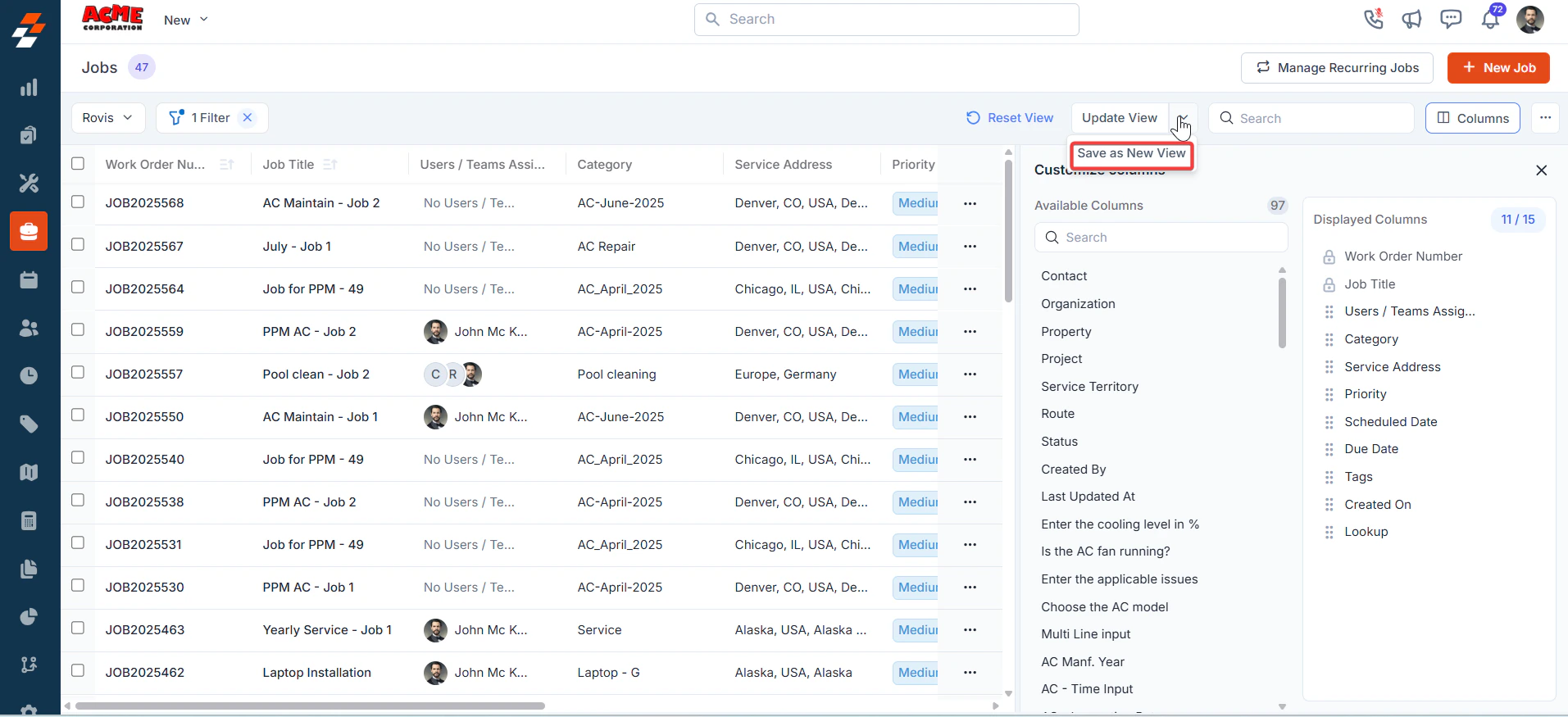The height and width of the screenshot is (717, 1568).
Task: Open the wrench and tools sidebar icon
Action: coord(29,183)
